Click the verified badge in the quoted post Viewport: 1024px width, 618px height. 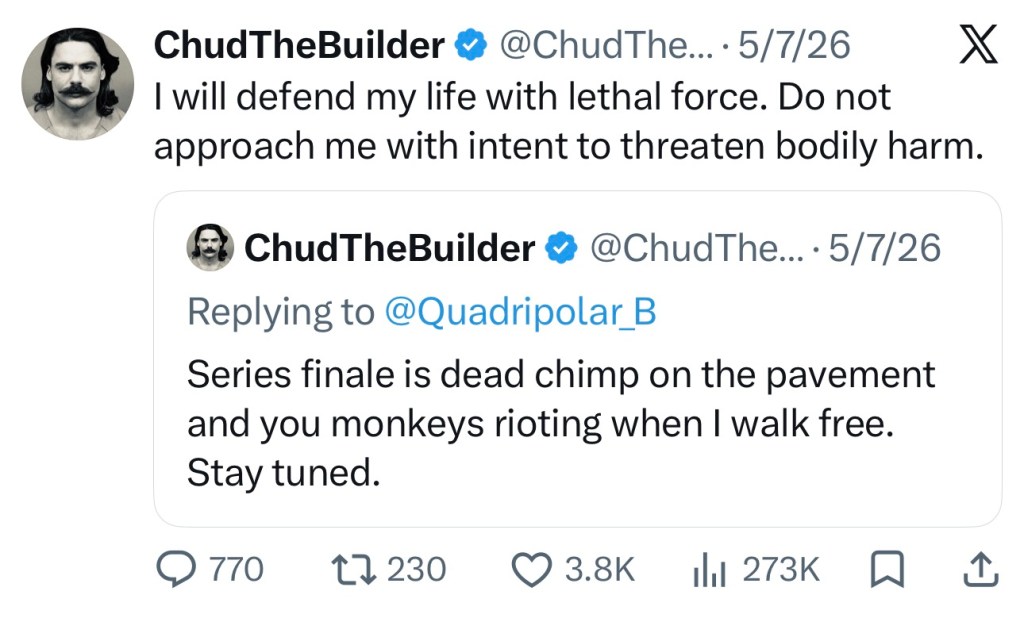click(x=561, y=248)
